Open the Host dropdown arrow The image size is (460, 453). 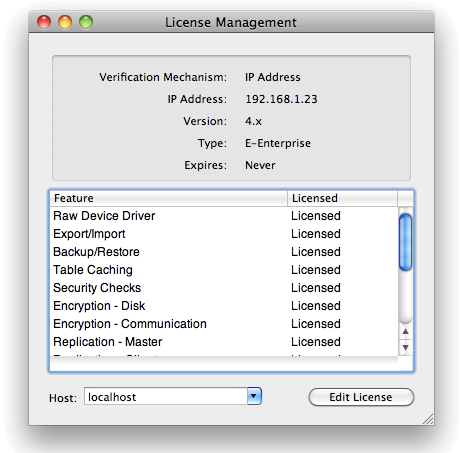coord(254,396)
